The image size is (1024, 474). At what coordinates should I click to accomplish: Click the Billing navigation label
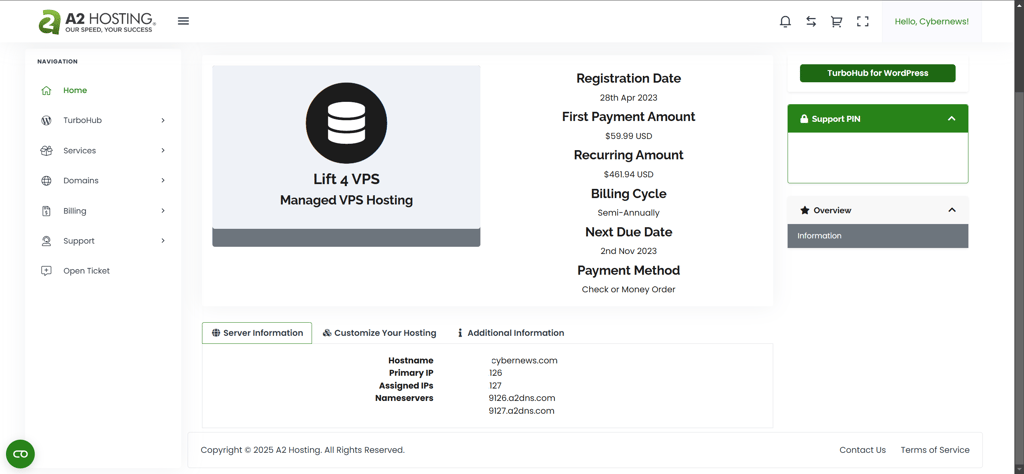click(x=74, y=211)
